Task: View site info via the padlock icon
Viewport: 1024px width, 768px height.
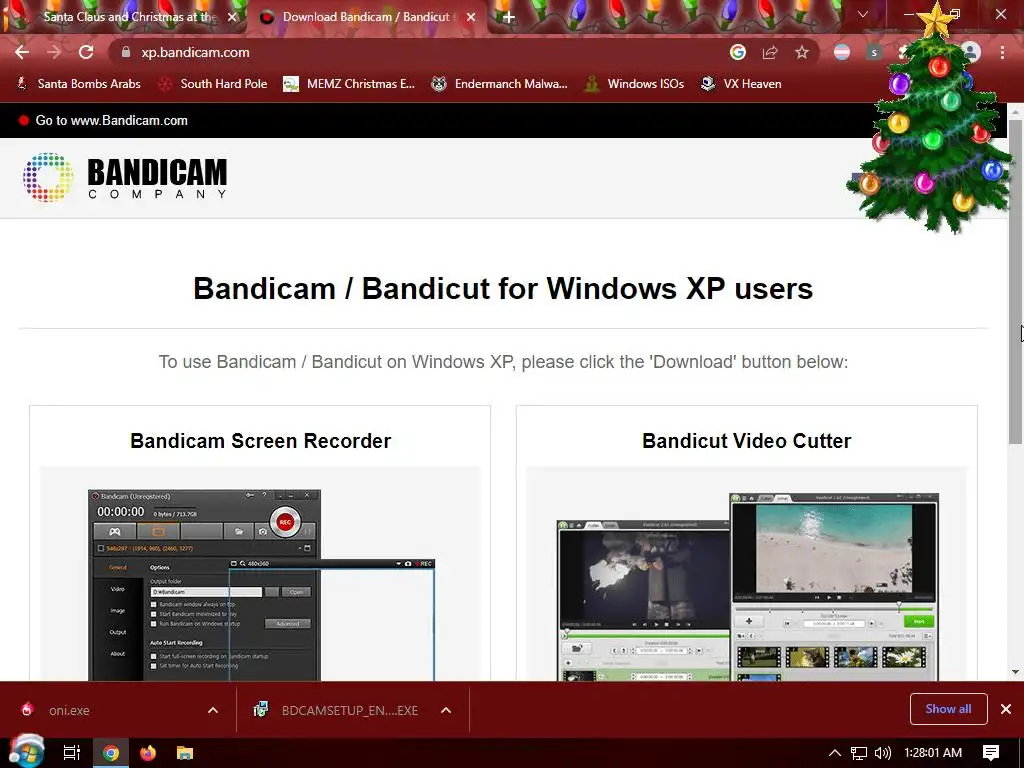Action: click(x=126, y=52)
